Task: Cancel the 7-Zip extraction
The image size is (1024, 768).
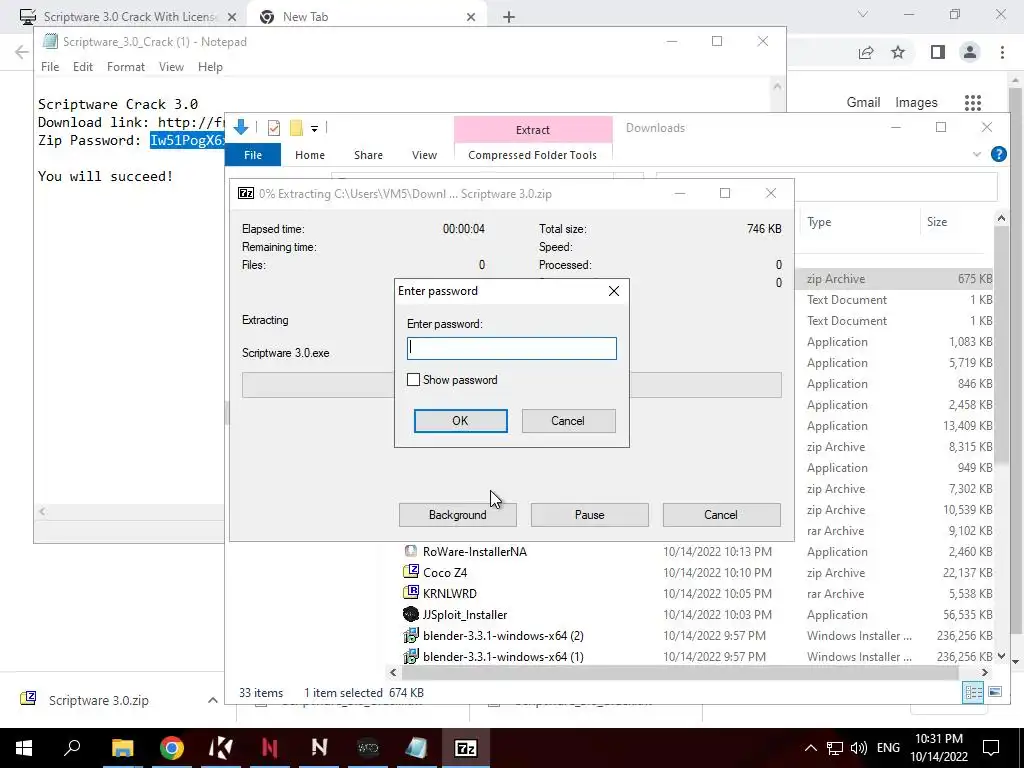Action: click(721, 515)
